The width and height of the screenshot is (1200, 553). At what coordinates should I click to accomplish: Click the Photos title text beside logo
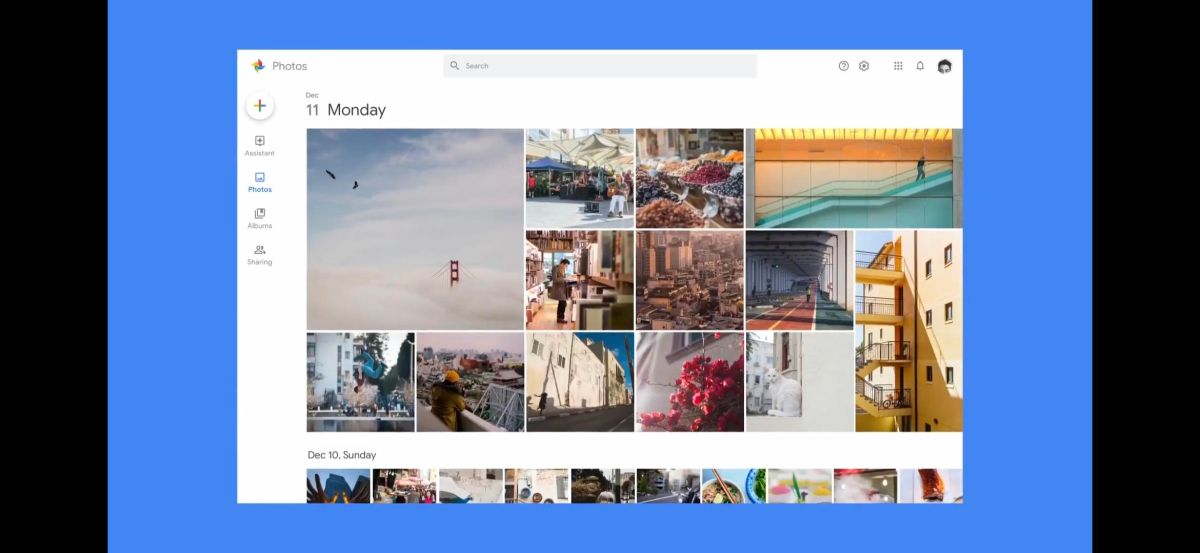pyautogui.click(x=290, y=66)
